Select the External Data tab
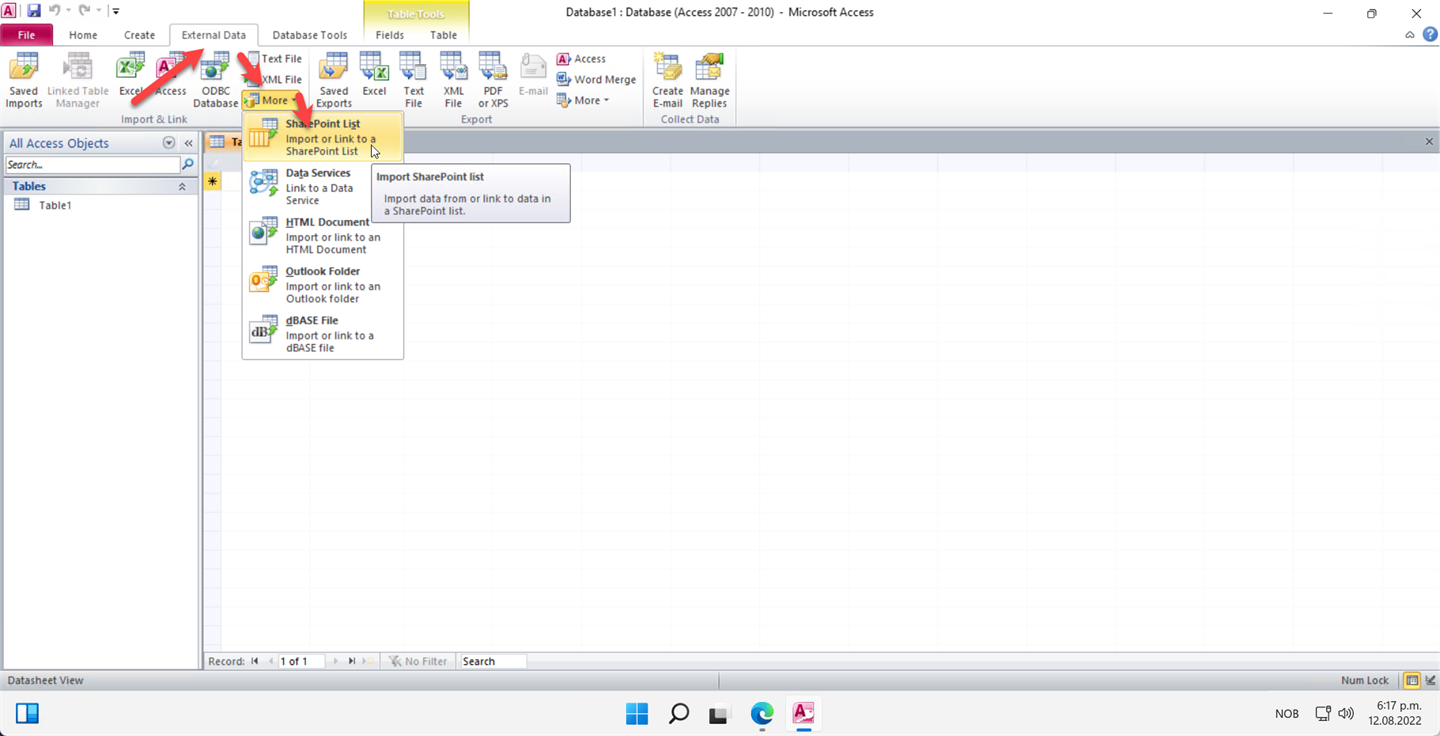This screenshot has width=1440, height=736. click(x=213, y=35)
